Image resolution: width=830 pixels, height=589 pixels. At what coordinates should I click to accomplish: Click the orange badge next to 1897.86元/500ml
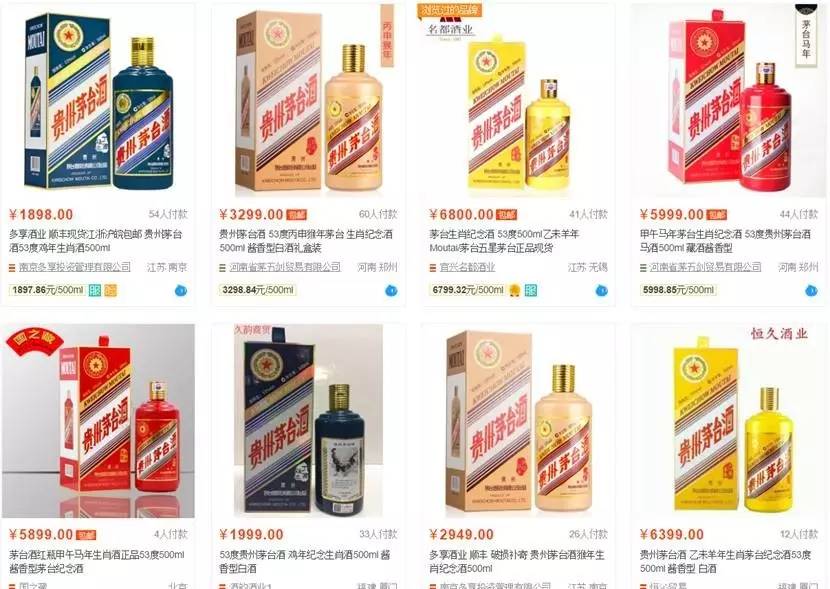pos(111,290)
